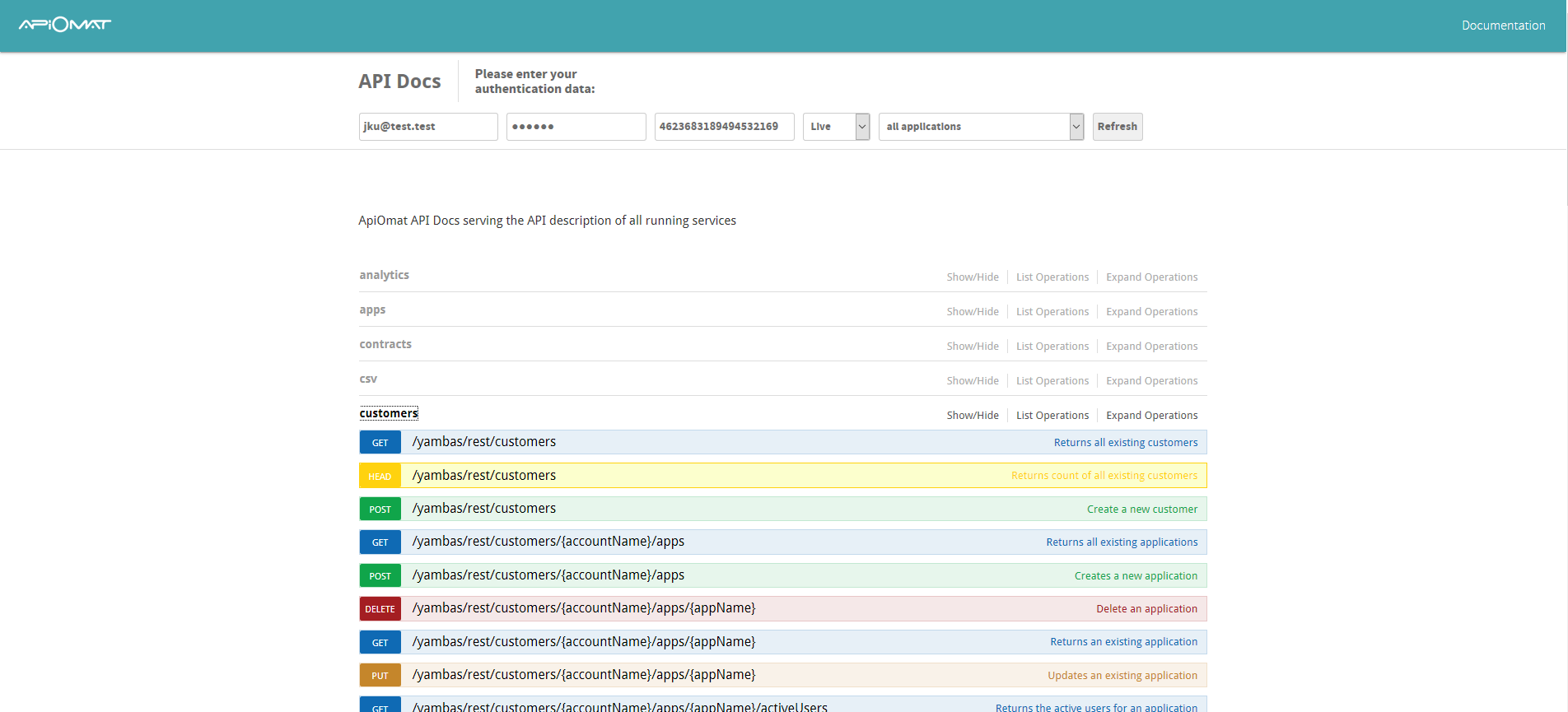Open 'Delete an application' operation
This screenshot has width=1568, height=712.
click(x=1146, y=609)
